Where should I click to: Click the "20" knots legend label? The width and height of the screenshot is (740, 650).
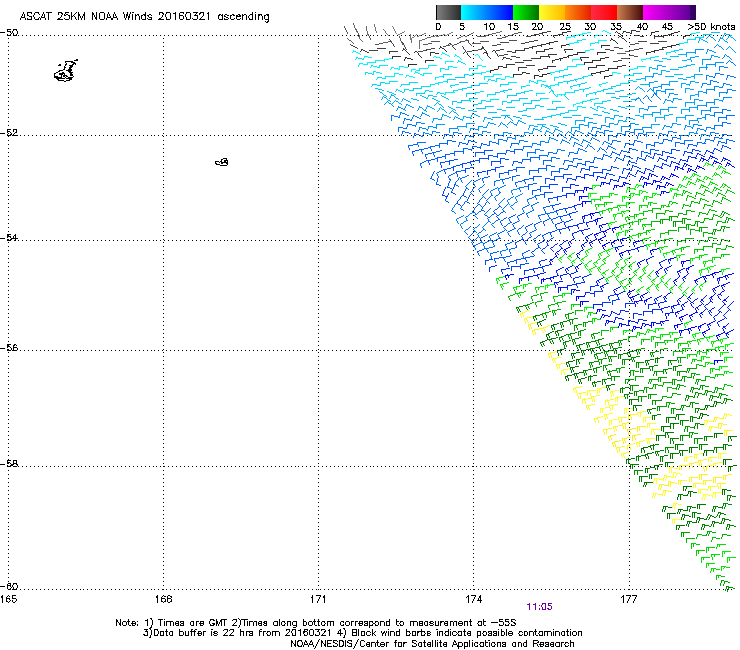pyautogui.click(x=537, y=26)
